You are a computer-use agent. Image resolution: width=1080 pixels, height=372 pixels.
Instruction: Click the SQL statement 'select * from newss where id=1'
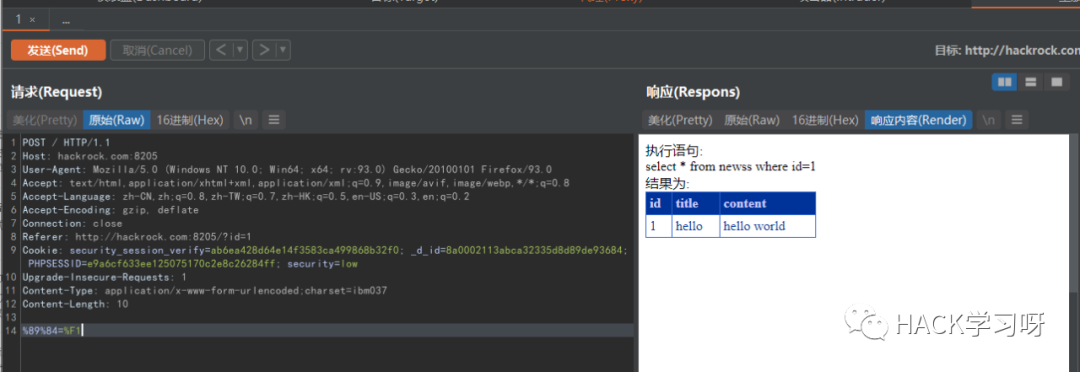[x=730, y=167]
